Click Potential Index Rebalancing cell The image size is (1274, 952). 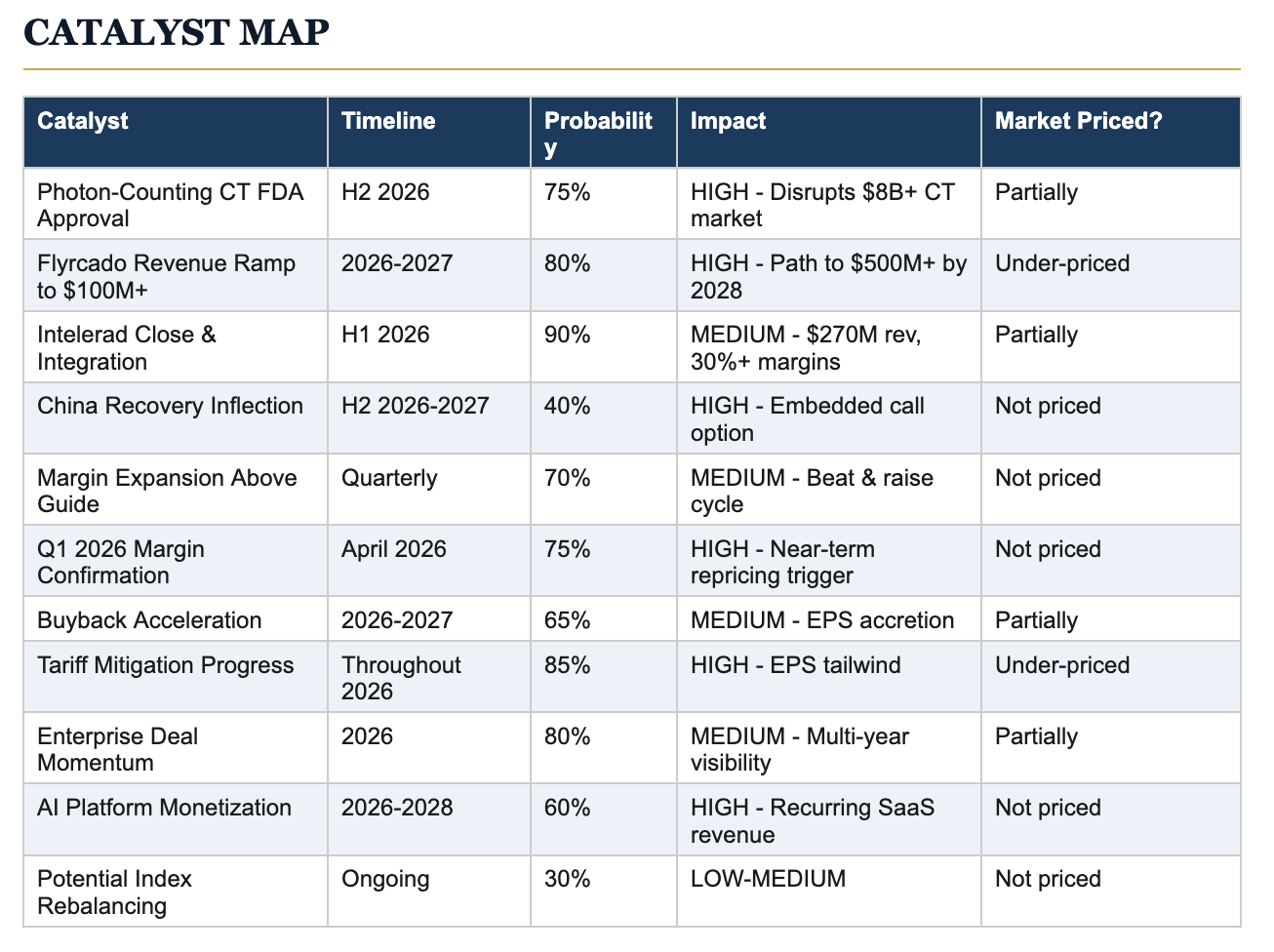(176, 891)
